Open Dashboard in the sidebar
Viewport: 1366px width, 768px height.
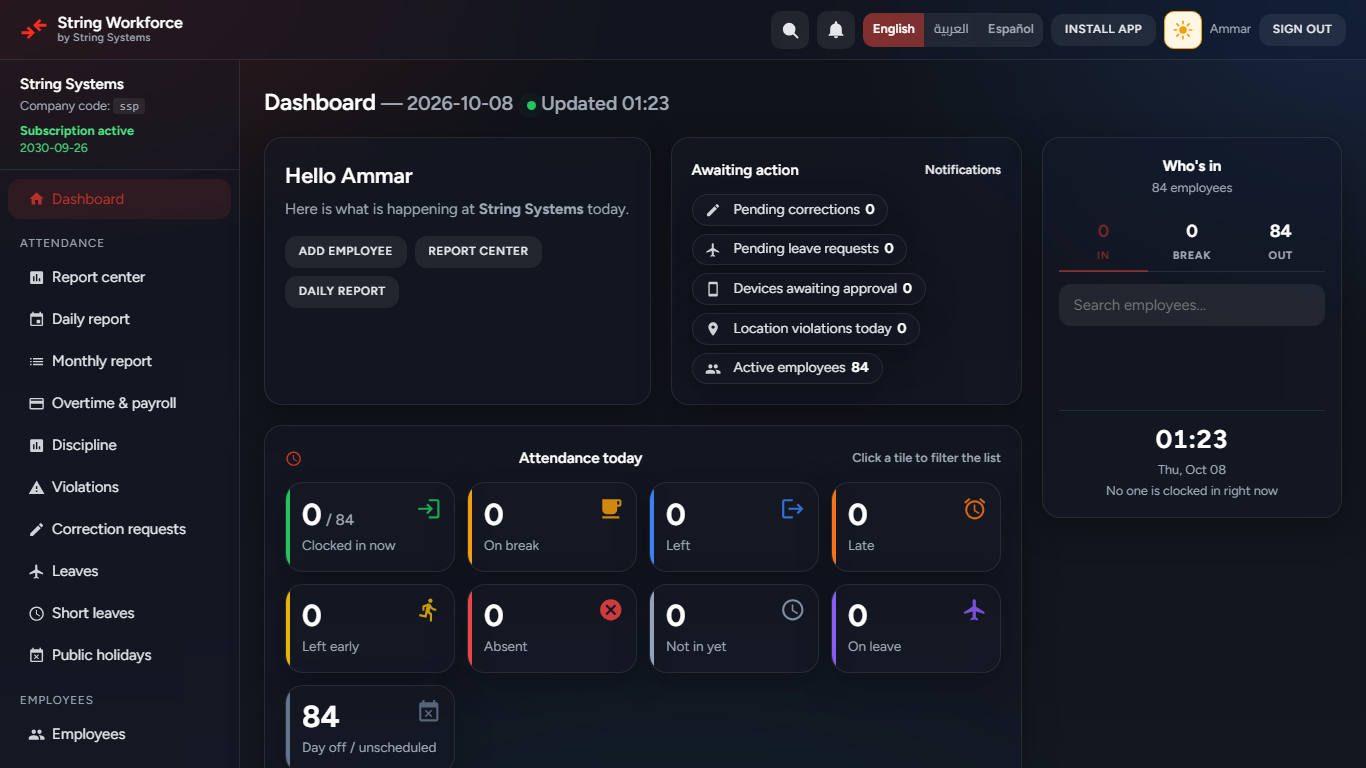[119, 199]
